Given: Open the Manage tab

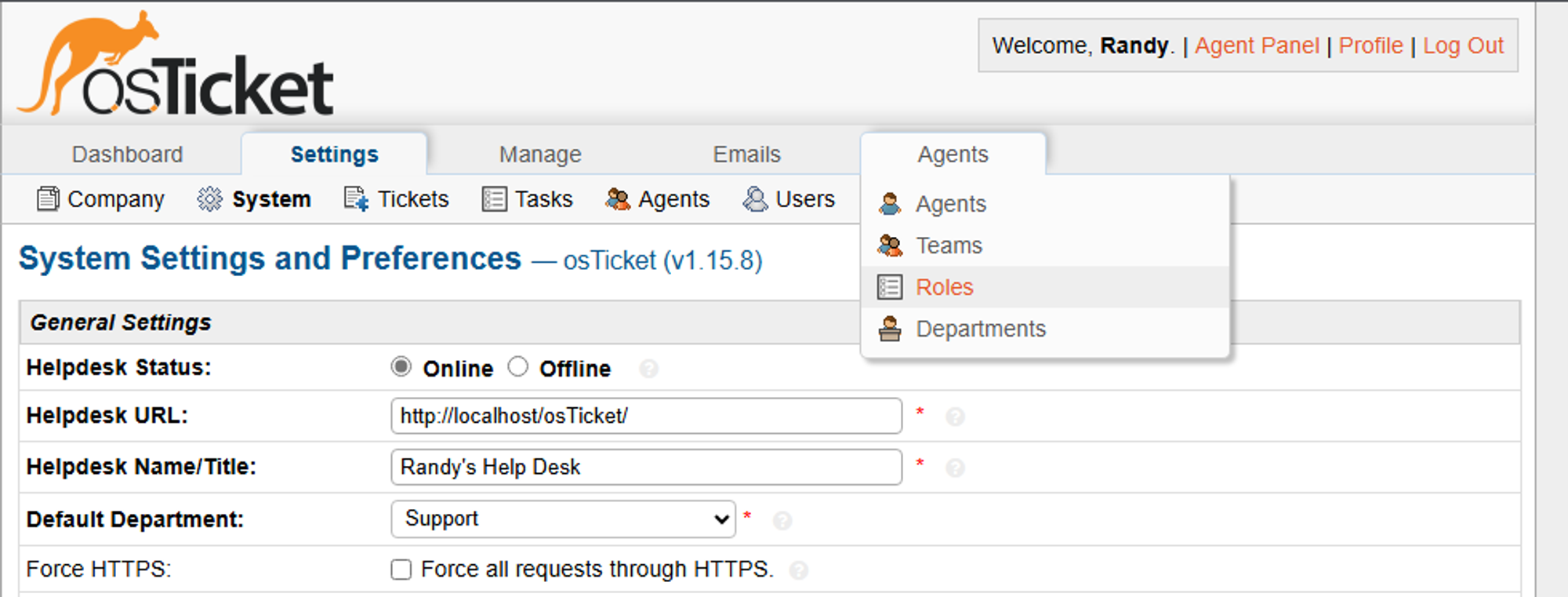Looking at the screenshot, I should 540,155.
